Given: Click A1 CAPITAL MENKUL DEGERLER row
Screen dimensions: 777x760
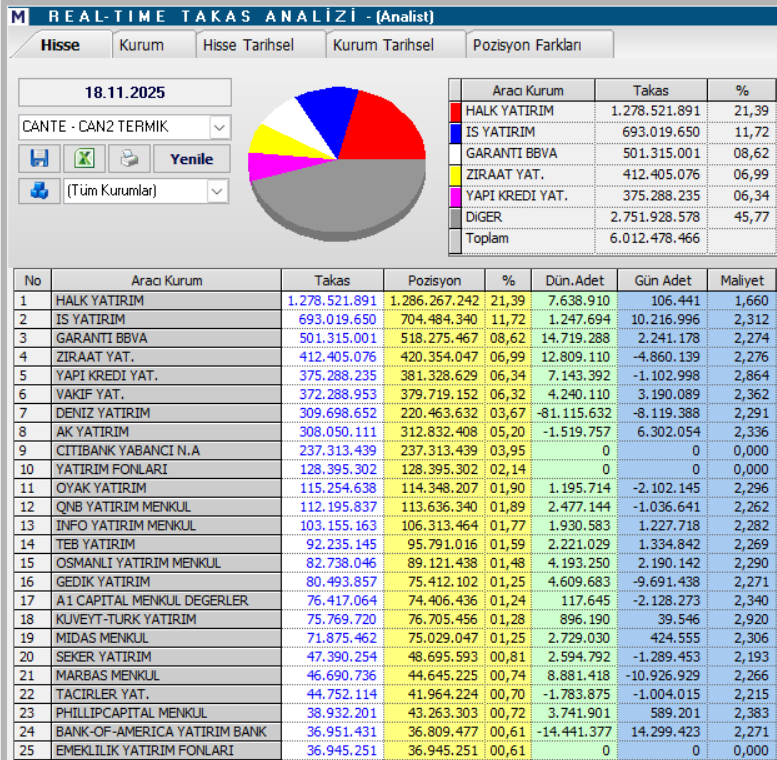Looking at the screenshot, I should (394, 600).
